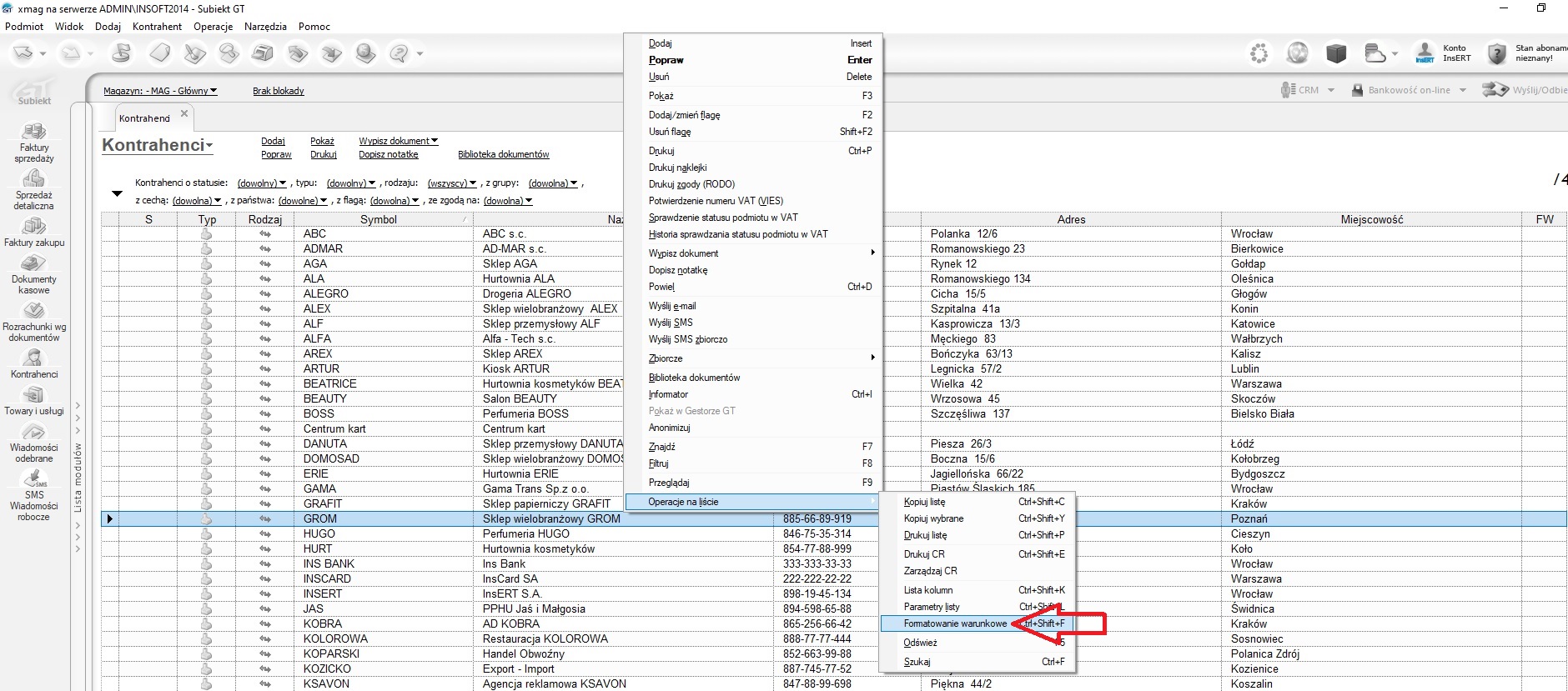This screenshot has width=1568, height=691.
Task: Click the Popraw link
Action: click(x=276, y=154)
